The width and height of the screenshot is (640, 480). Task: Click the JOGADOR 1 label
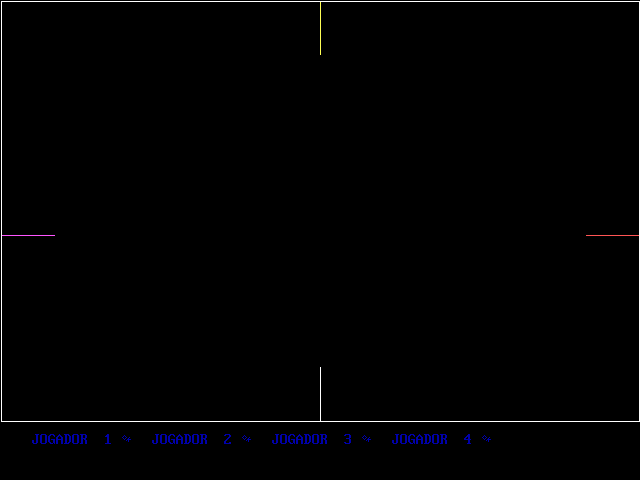(71, 440)
